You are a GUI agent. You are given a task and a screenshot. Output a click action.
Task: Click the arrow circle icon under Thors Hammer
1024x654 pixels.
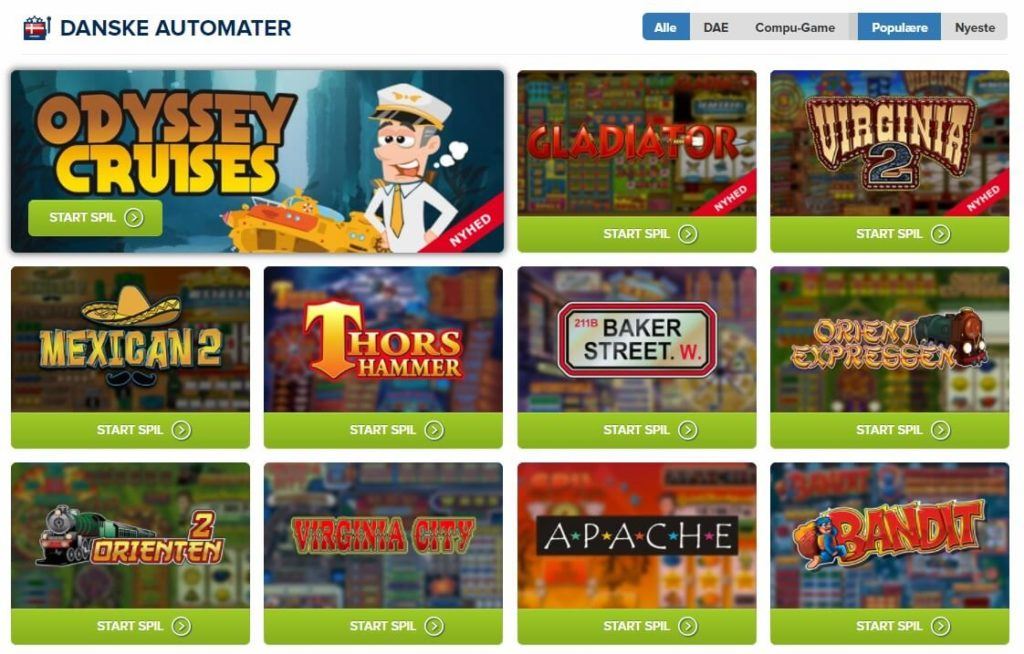(434, 430)
